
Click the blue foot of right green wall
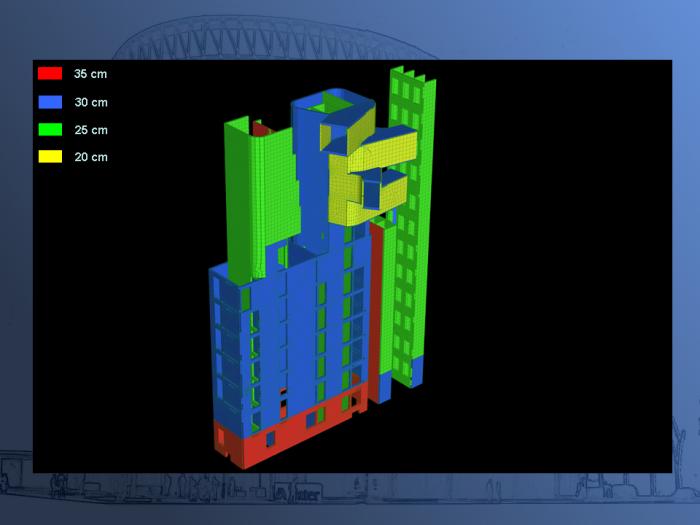tap(414, 370)
